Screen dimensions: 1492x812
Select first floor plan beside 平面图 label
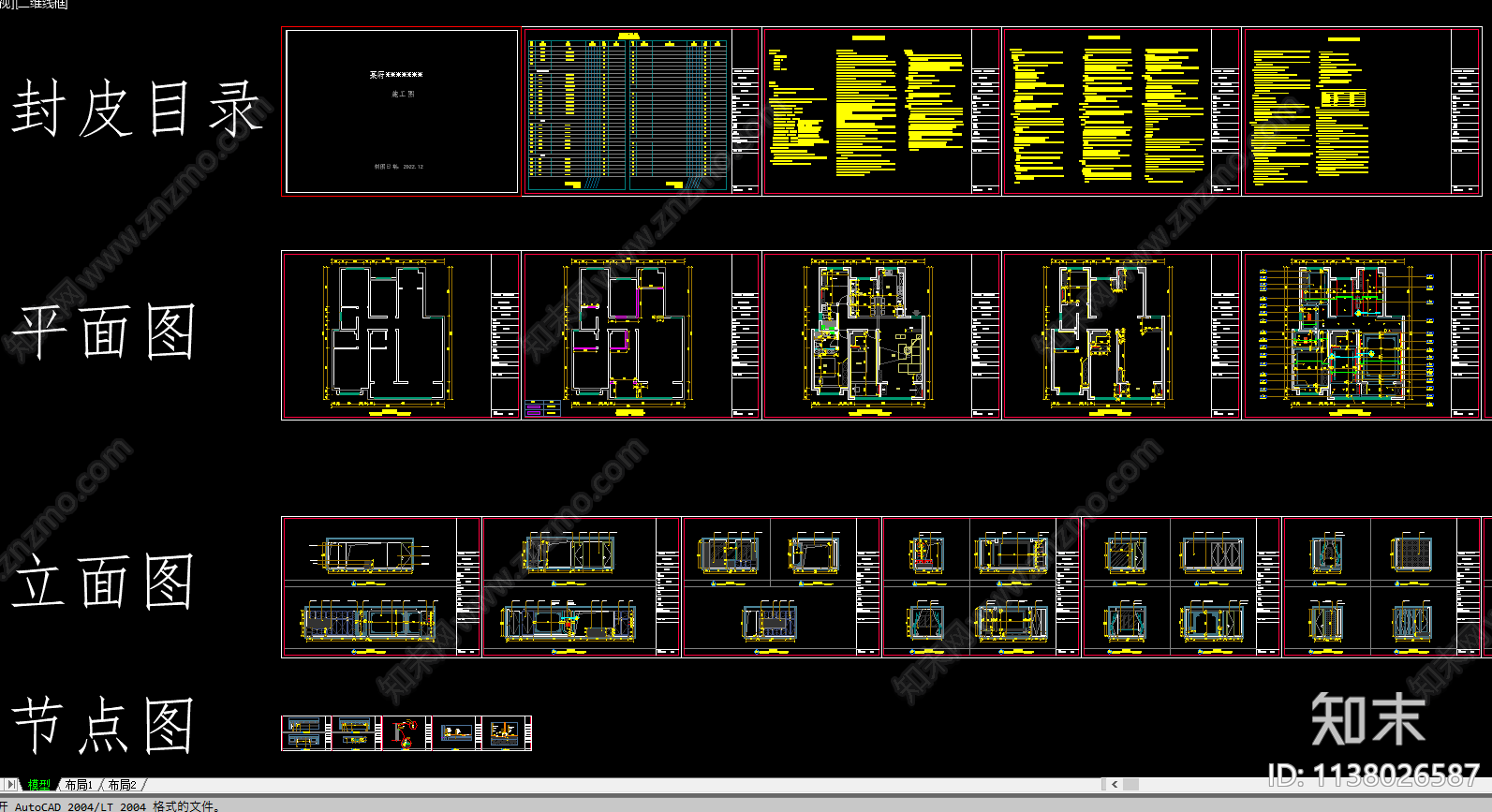[x=401, y=335]
